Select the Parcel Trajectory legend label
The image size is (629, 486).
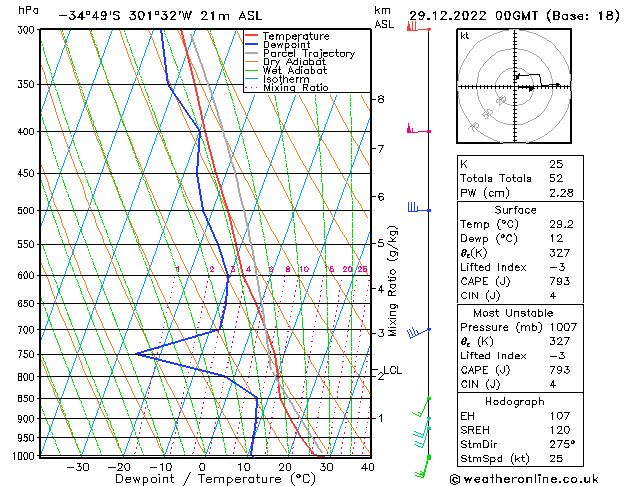tap(309, 53)
